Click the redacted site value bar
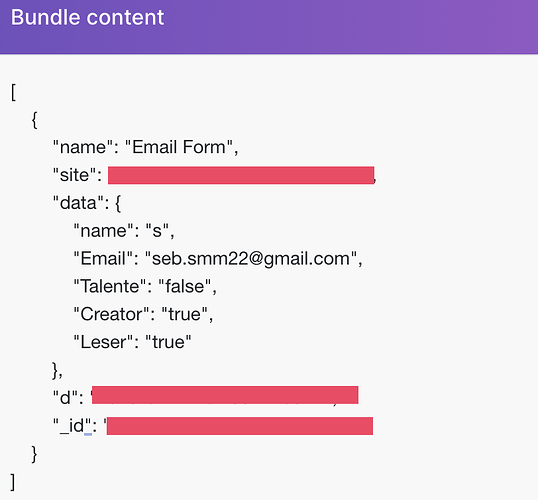 click(241, 175)
